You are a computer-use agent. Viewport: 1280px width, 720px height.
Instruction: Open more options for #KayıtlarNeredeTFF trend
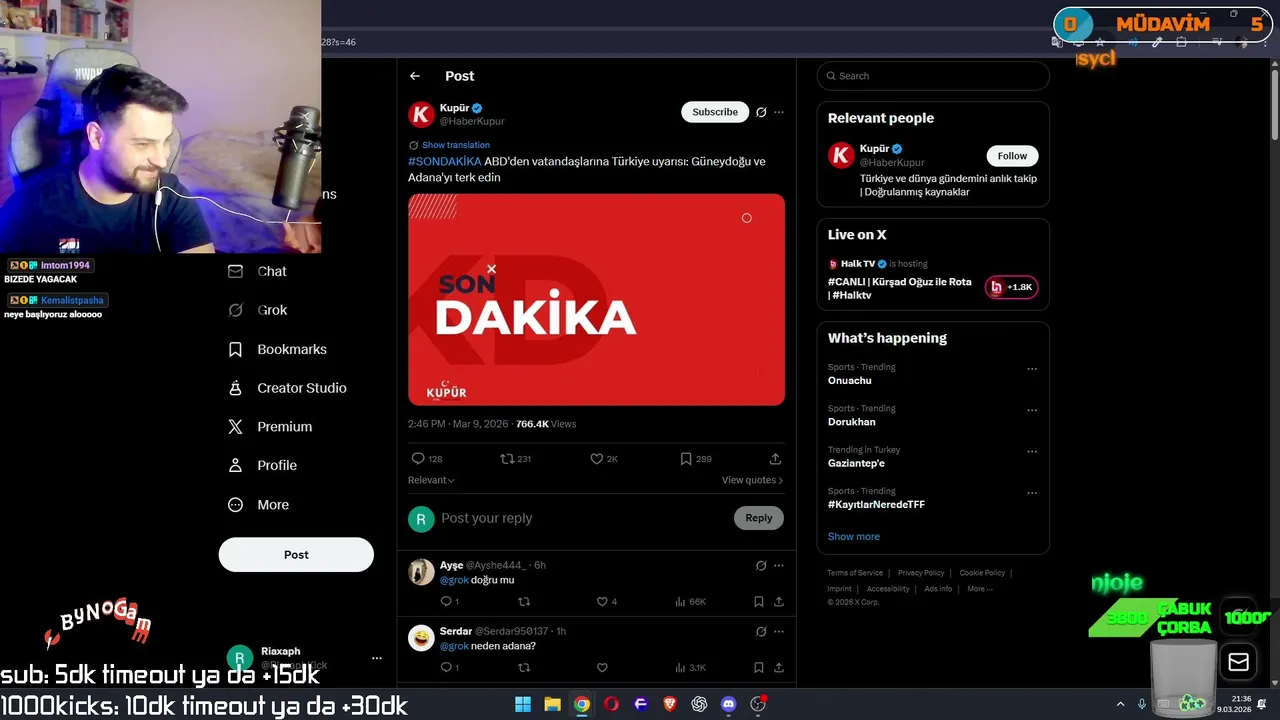click(1032, 493)
